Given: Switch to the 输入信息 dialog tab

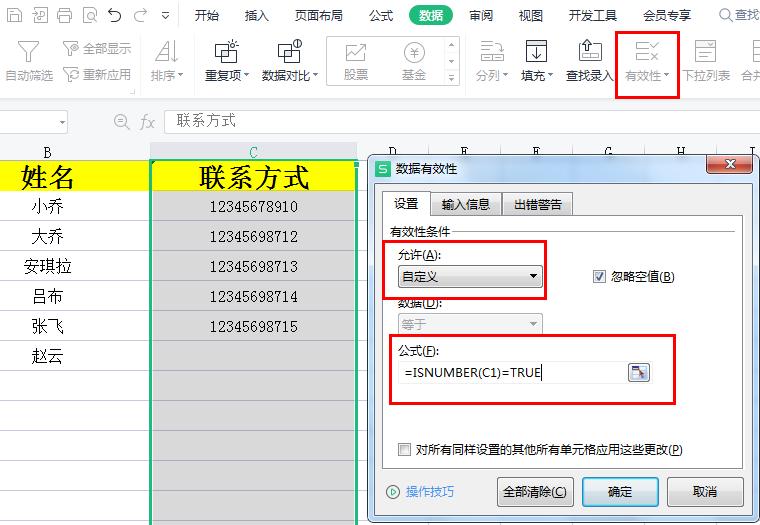Looking at the screenshot, I should point(466,205).
